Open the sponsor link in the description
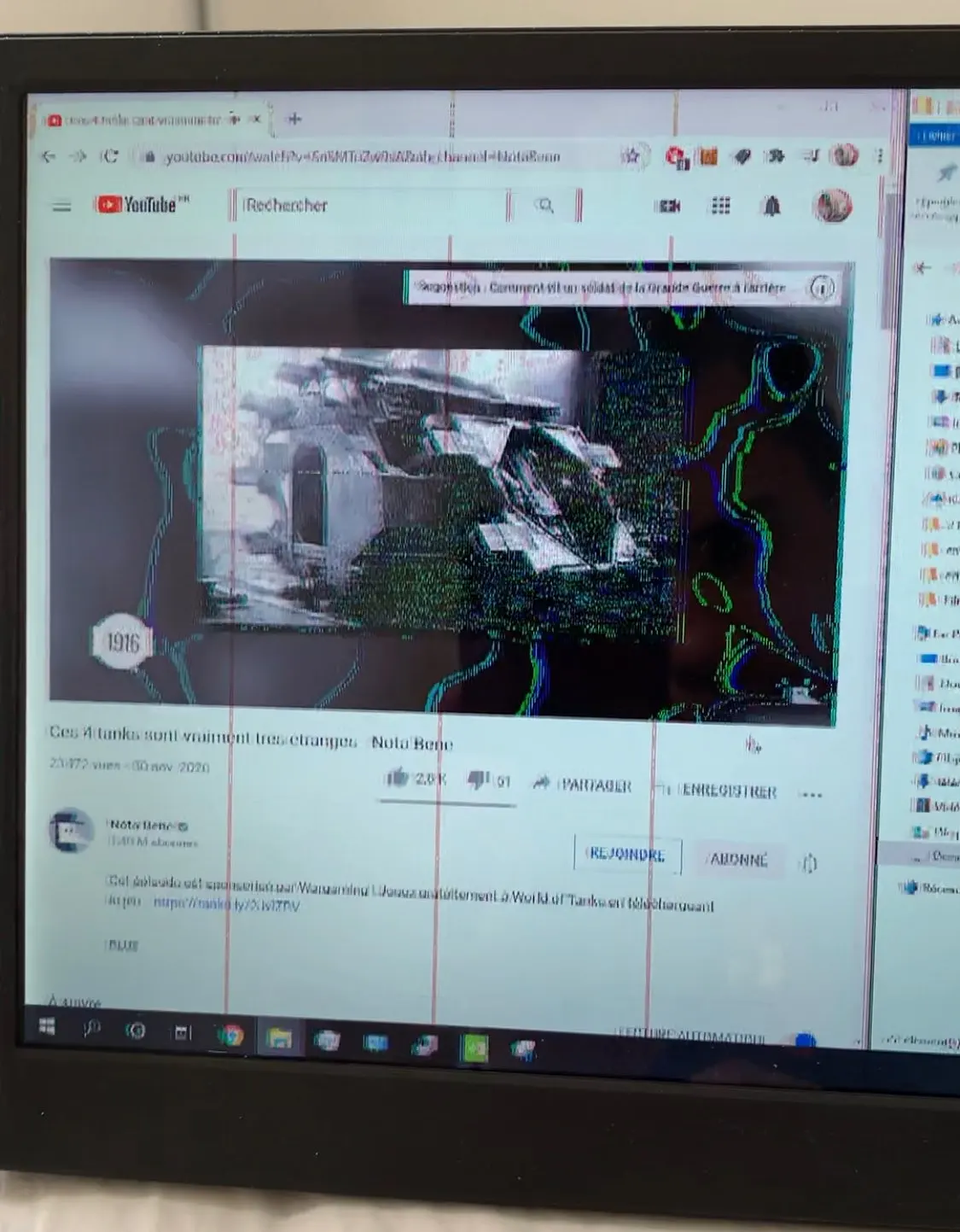This screenshot has height=1232, width=960. pos(226,905)
